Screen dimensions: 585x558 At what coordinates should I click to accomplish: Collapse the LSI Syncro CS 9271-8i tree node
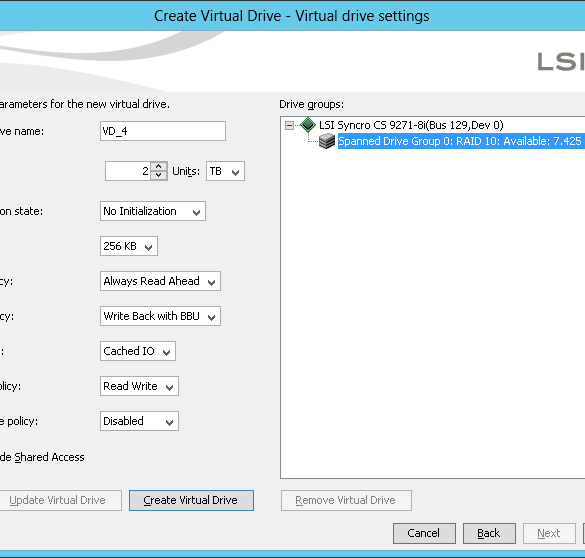(289, 125)
